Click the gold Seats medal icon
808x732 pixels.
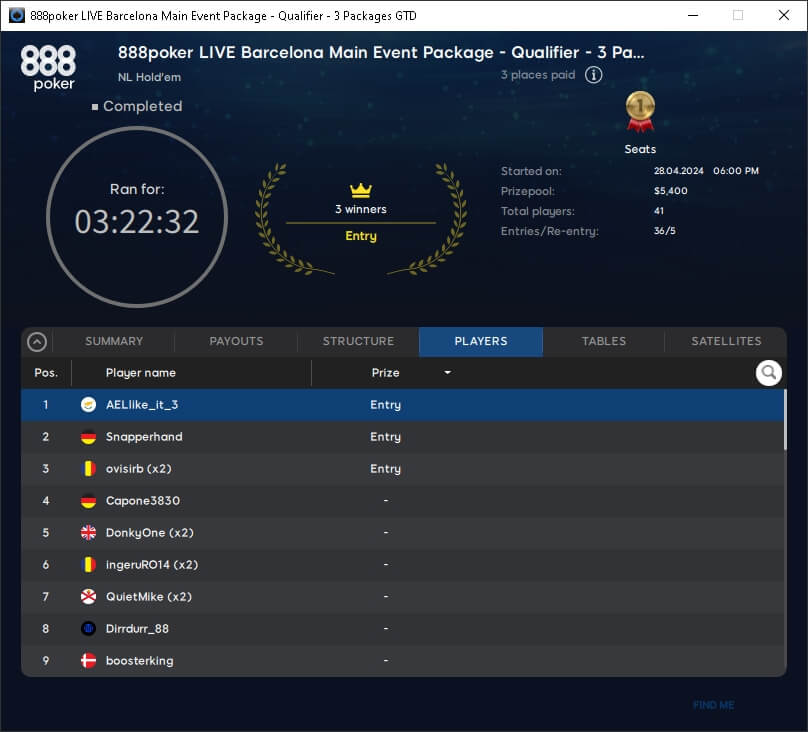[640, 111]
